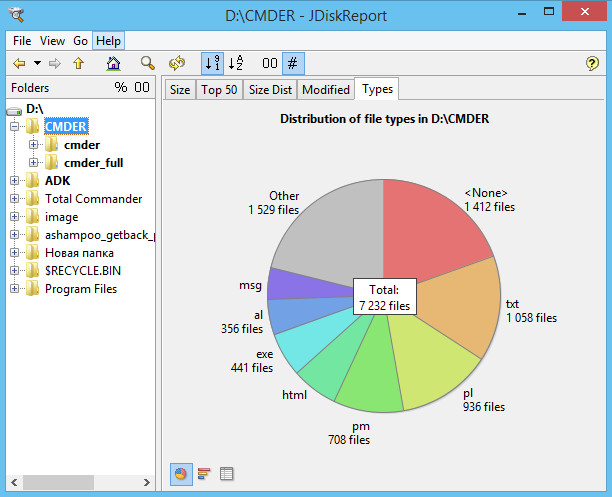This screenshot has width=612, height=497.
Task: Select the CMDER tree folder
Action: [66, 126]
